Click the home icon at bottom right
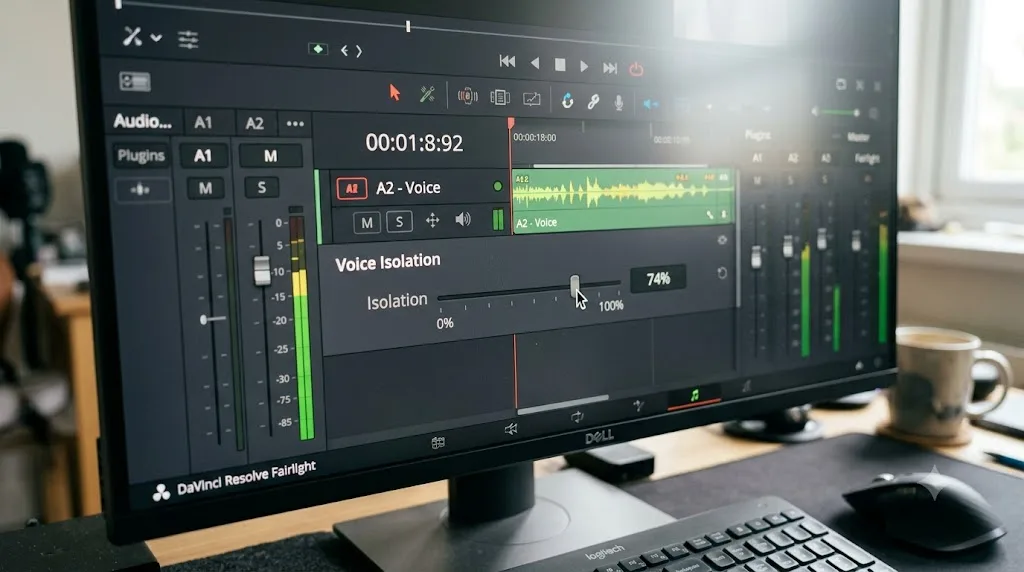The width and height of the screenshot is (1024, 572). tap(859, 366)
